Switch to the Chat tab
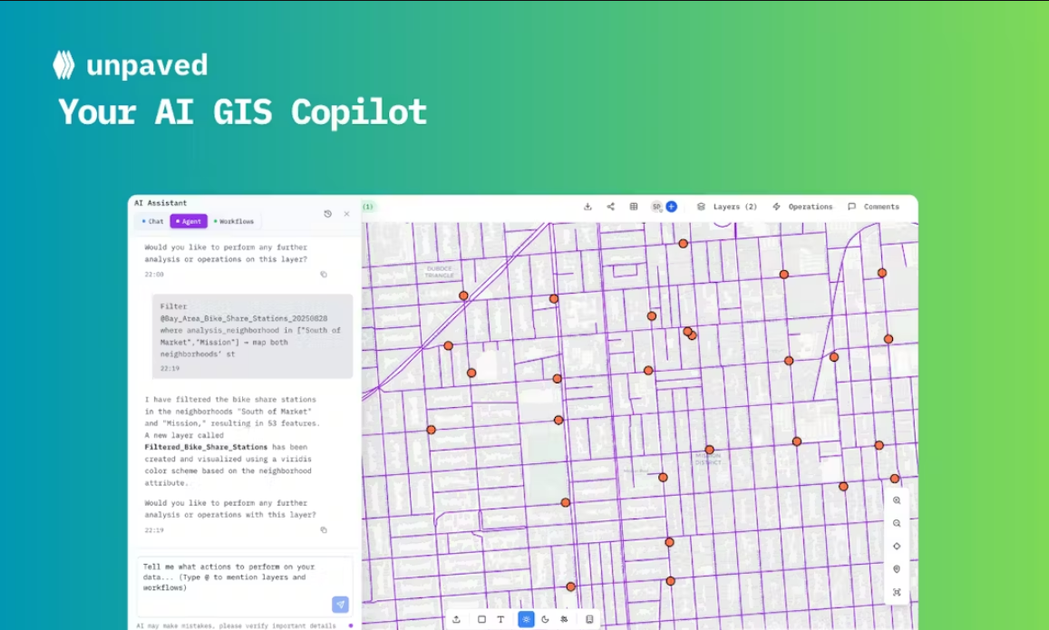 tap(154, 221)
